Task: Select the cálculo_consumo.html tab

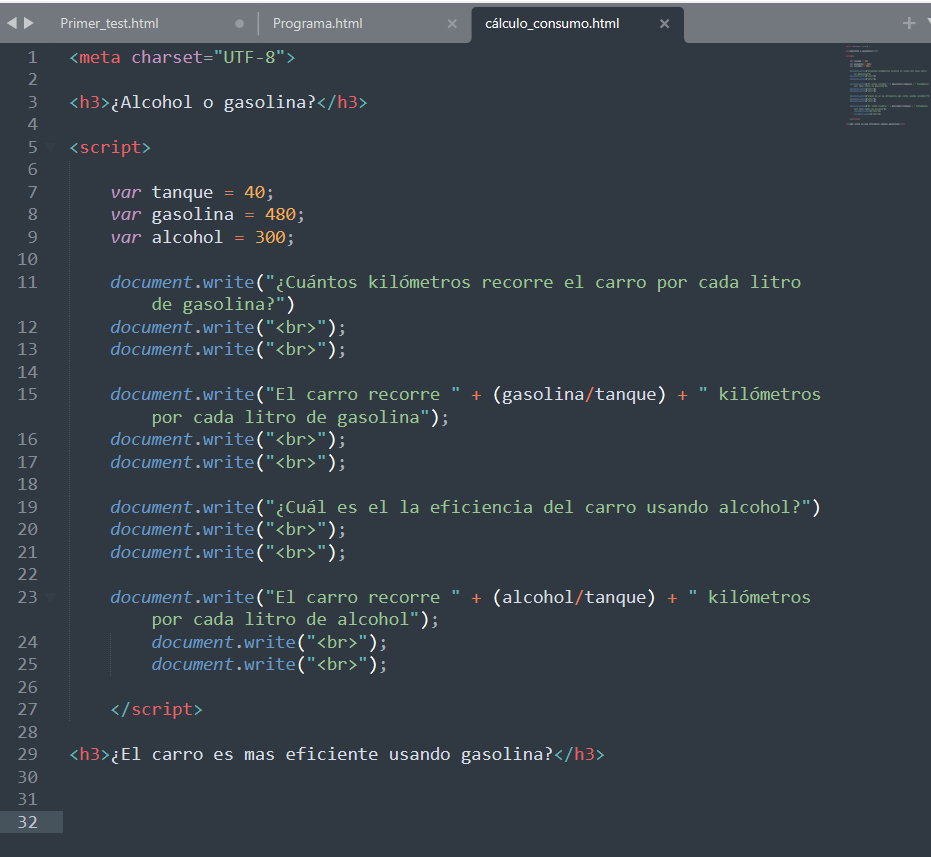Action: pyautogui.click(x=552, y=24)
